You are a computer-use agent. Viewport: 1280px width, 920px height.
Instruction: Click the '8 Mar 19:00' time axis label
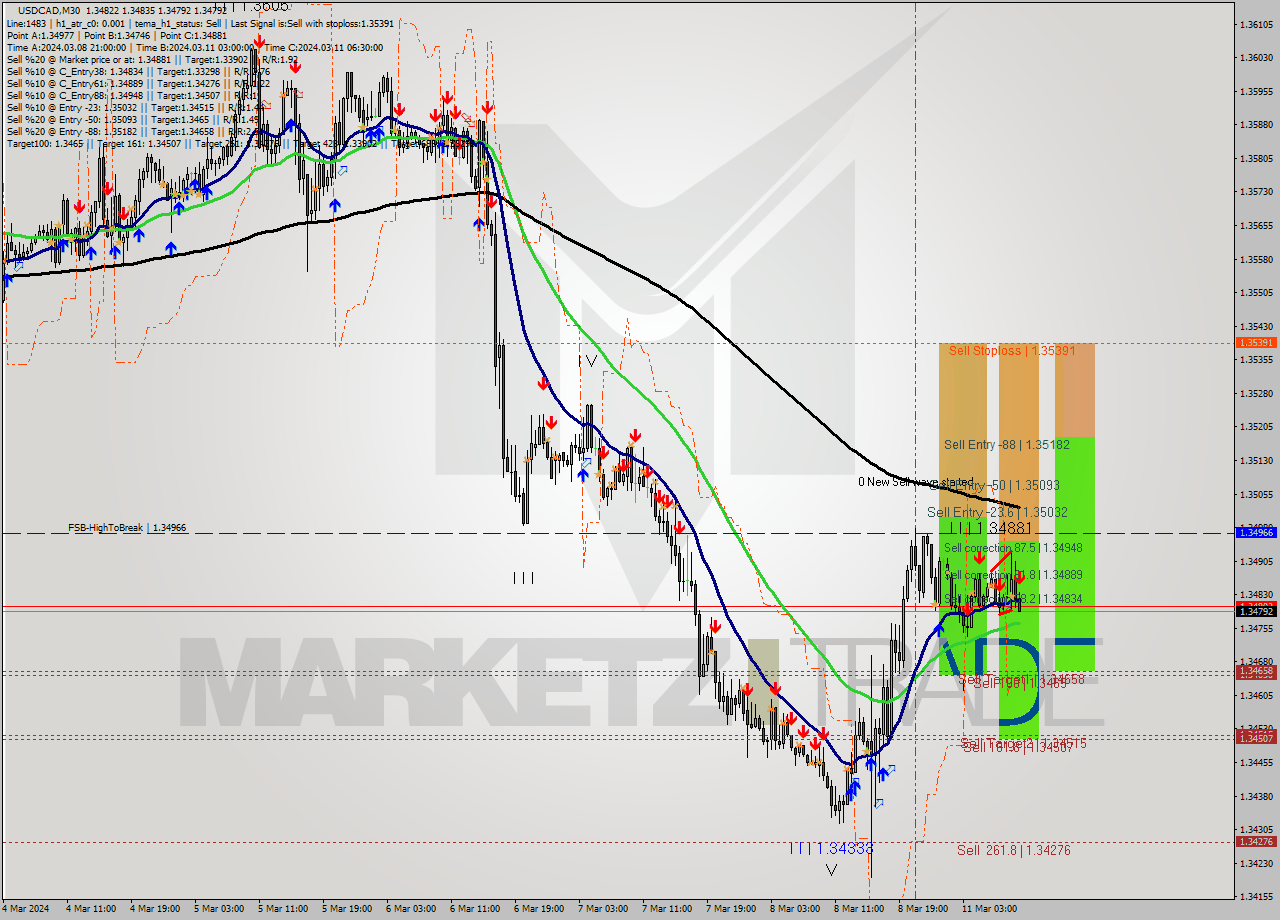pos(923,909)
